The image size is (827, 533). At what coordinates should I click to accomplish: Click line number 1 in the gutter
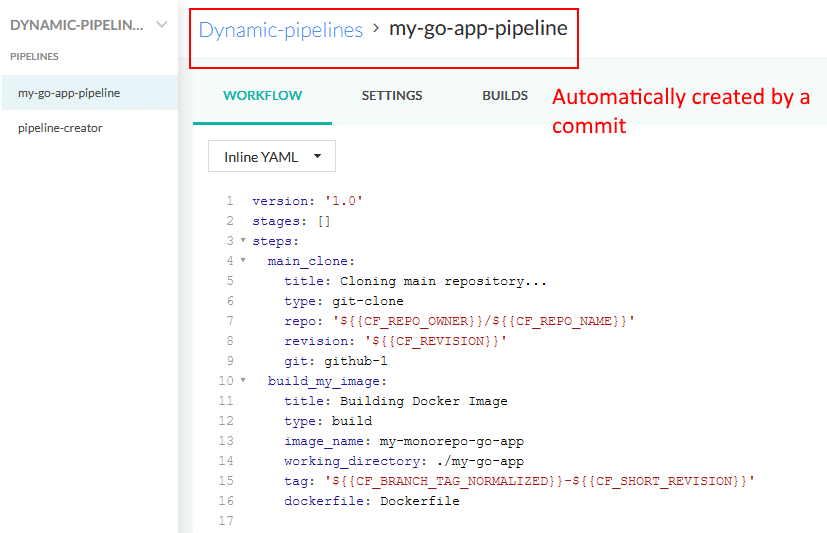229,201
